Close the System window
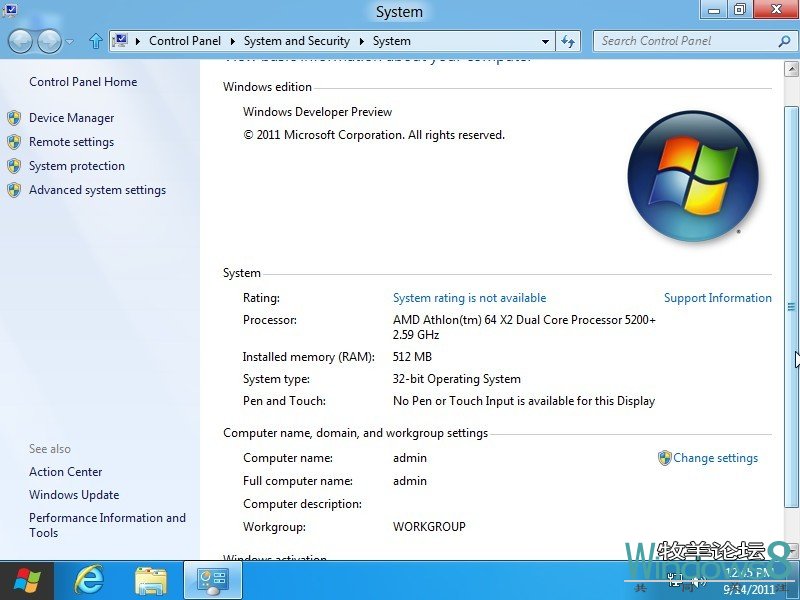This screenshot has width=800, height=600. [776, 9]
